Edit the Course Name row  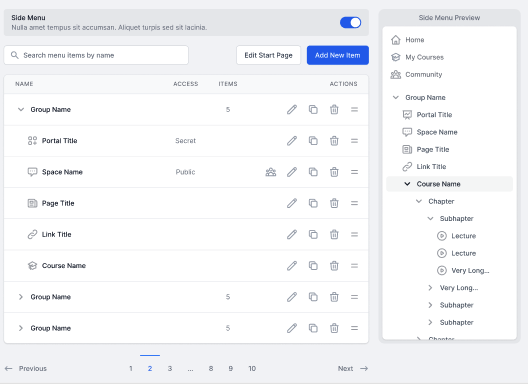coord(292,266)
